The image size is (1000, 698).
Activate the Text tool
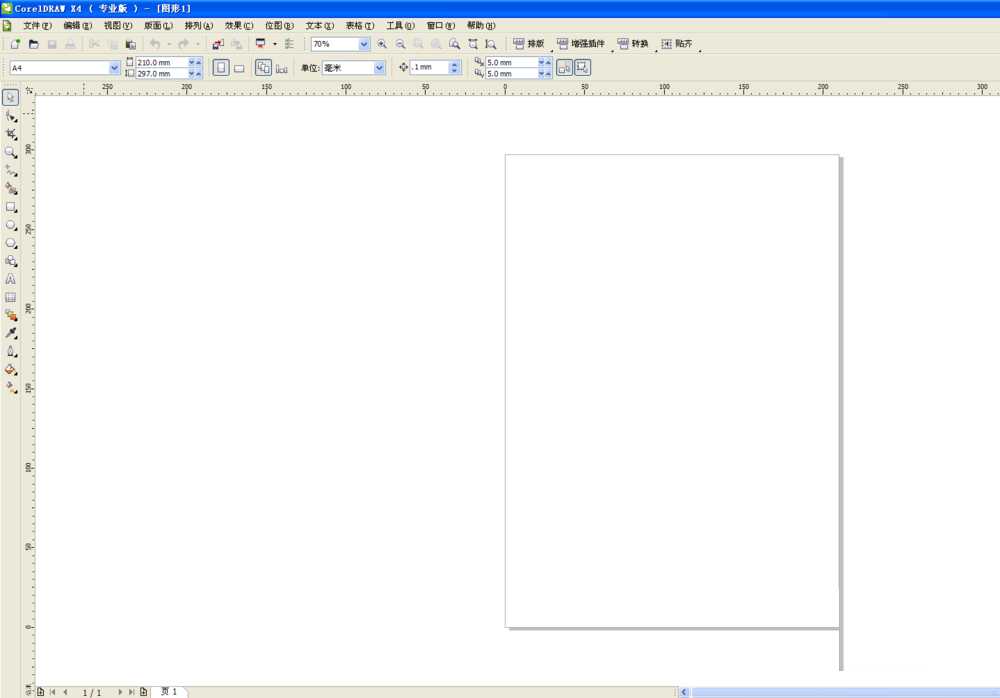[11, 279]
